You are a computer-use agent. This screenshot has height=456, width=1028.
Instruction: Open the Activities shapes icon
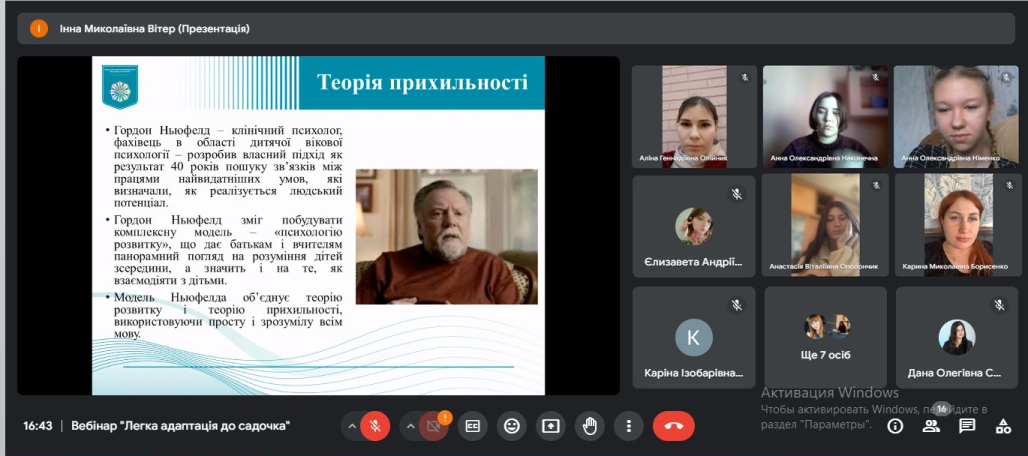click(1002, 427)
